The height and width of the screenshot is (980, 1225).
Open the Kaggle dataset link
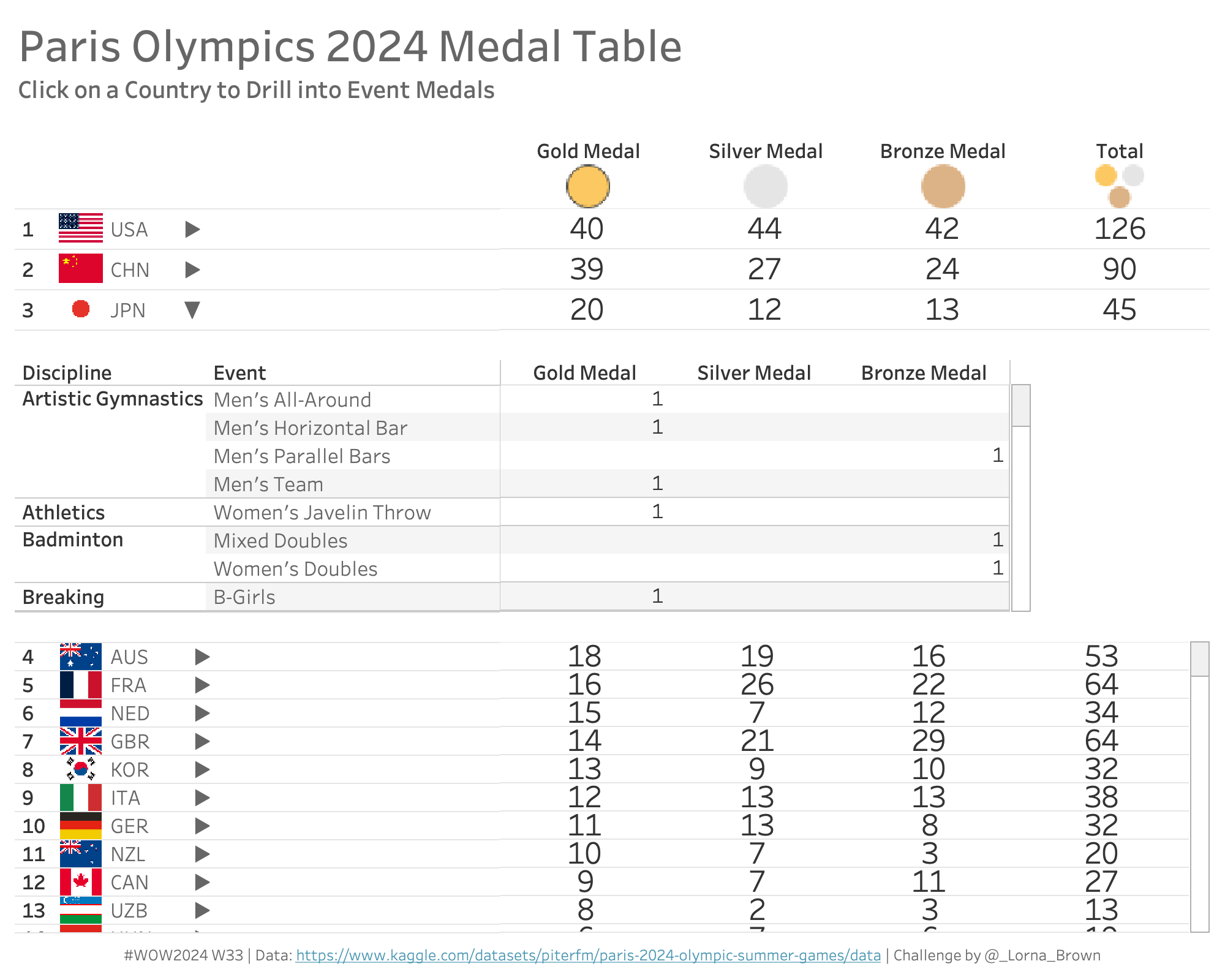(588, 956)
